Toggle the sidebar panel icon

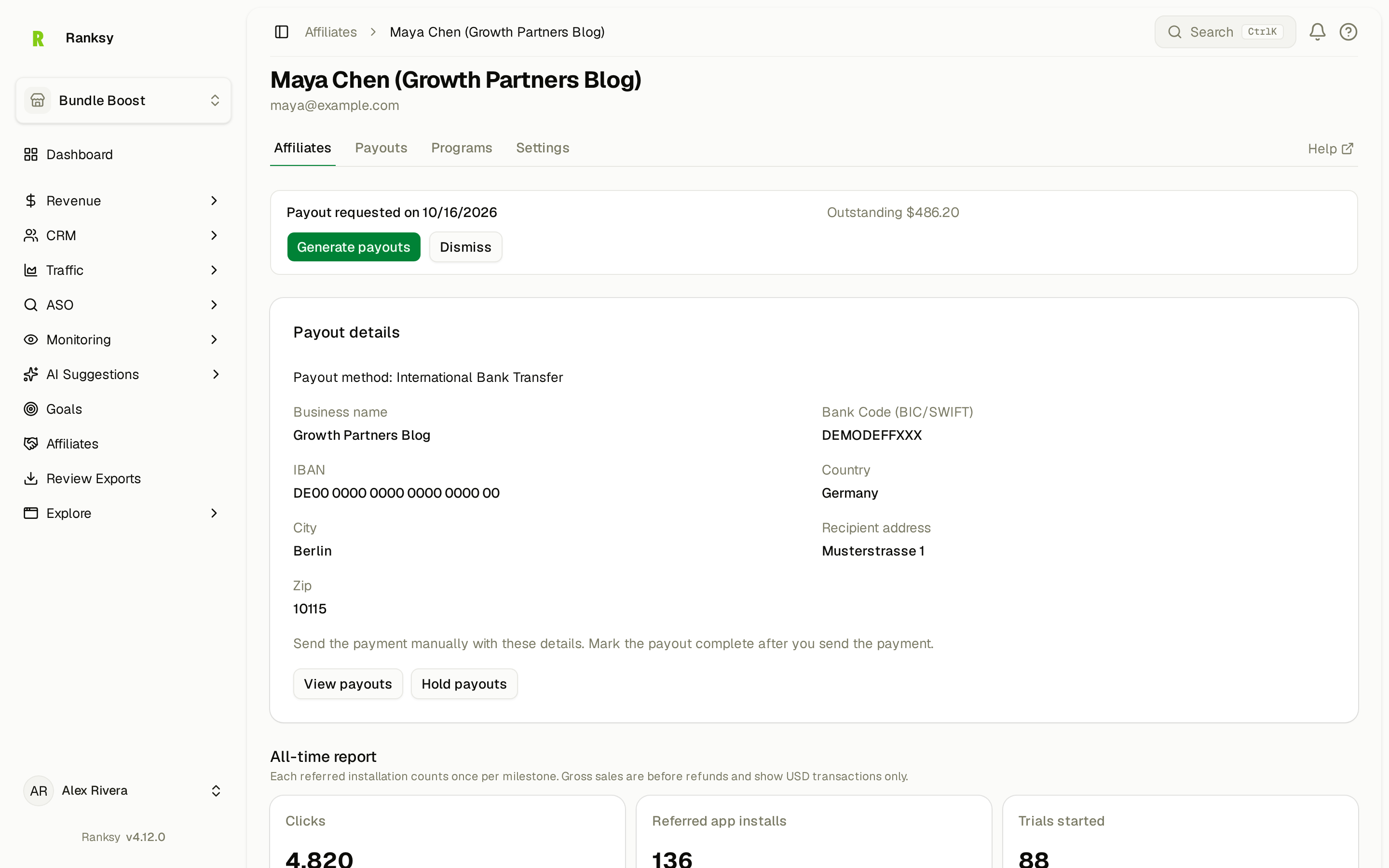(x=281, y=31)
